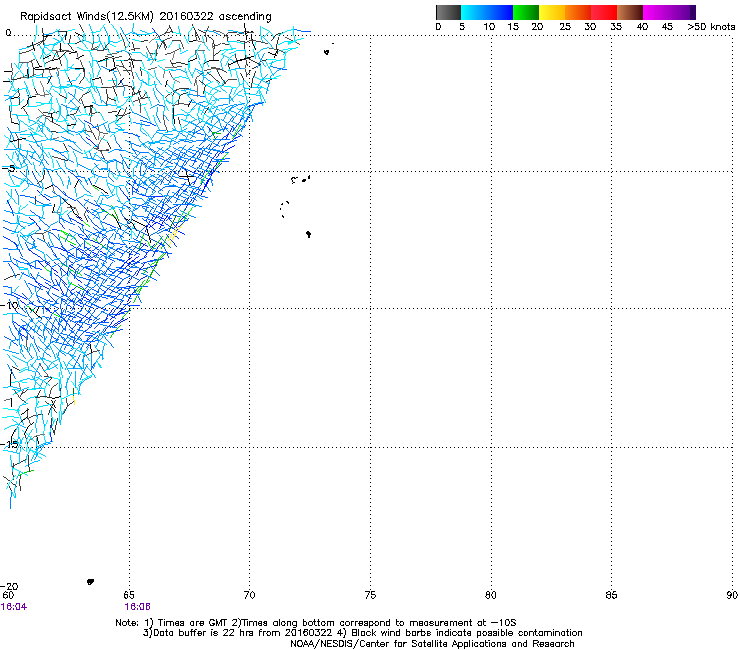Click the red 30-35 knots color segment
The width and height of the screenshot is (740, 650).
click(x=604, y=12)
